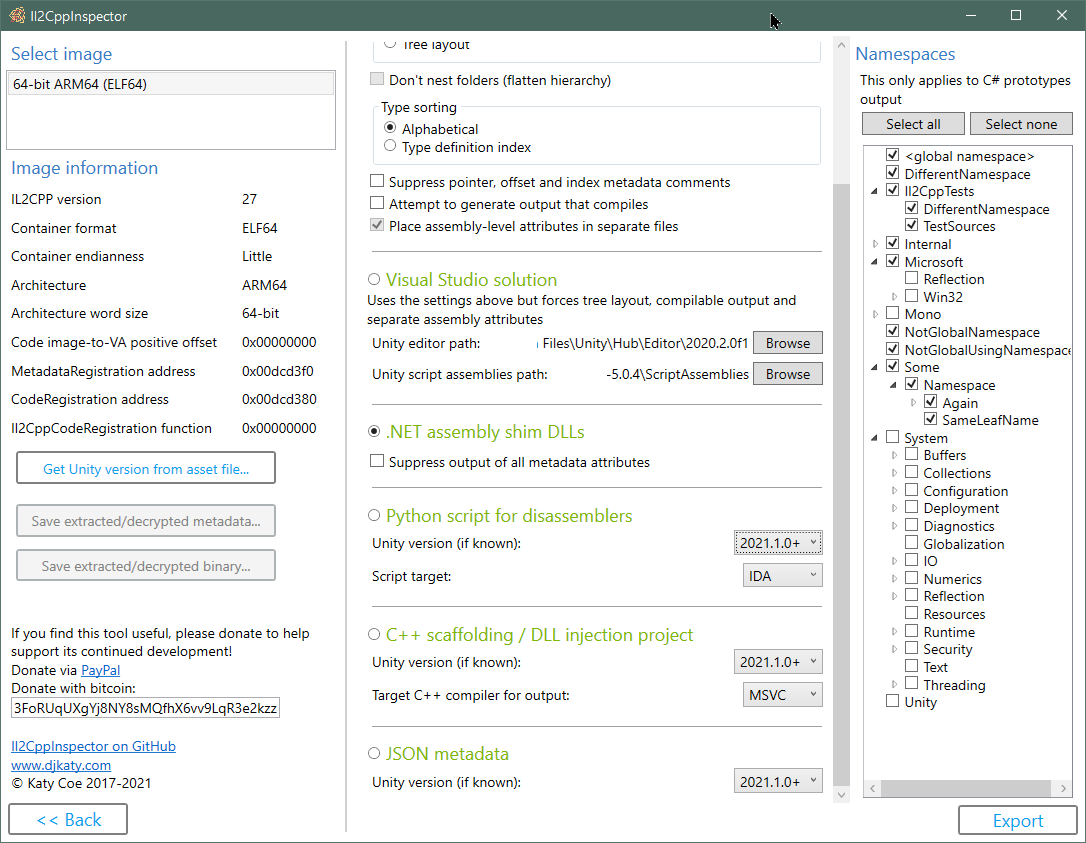1086x843 pixels.
Task: Check "Attempt to generate output that compiles"
Action: pos(377,203)
